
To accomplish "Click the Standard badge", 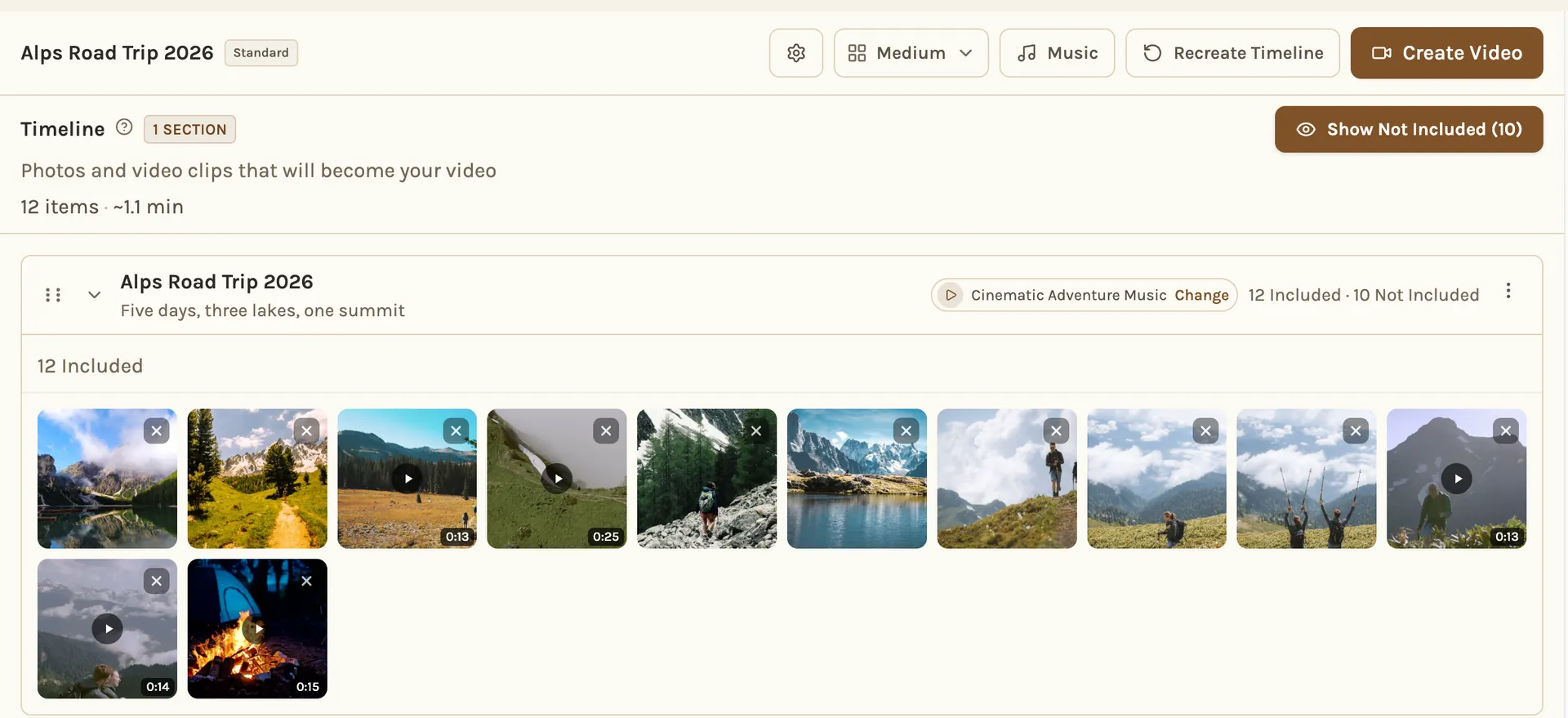I will click(261, 53).
